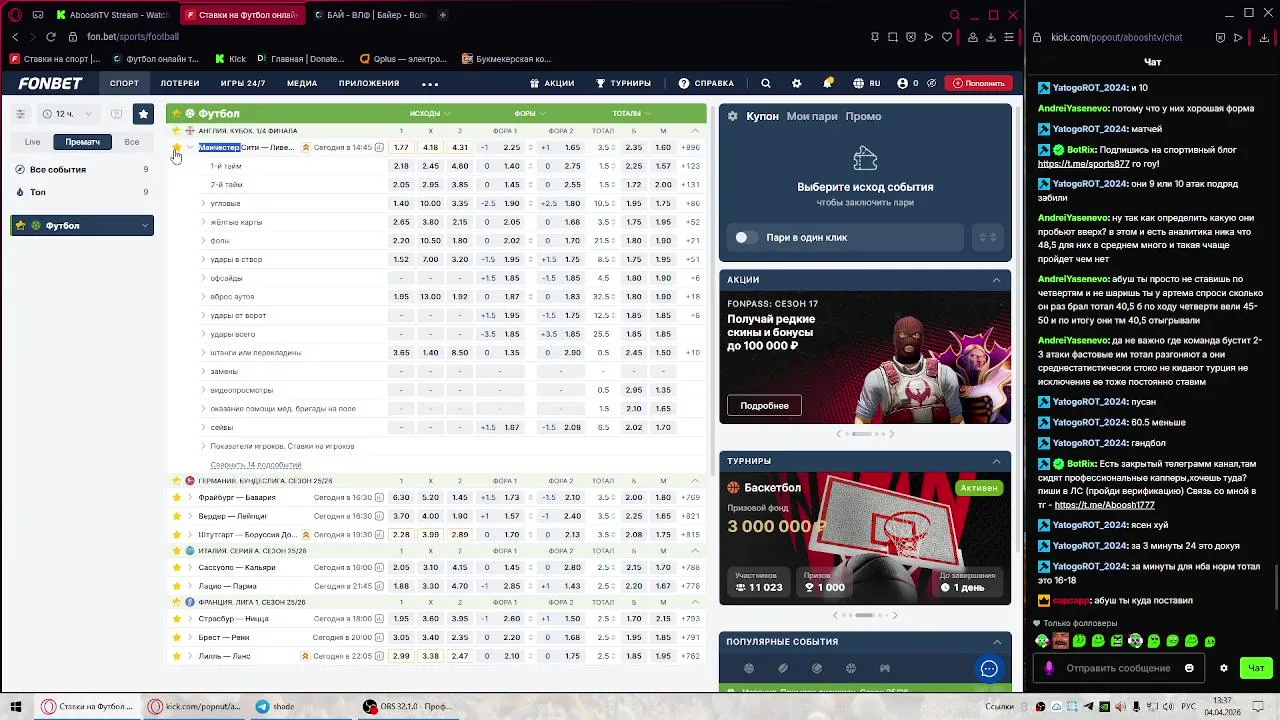Open the 12 ч. time range dropdown
The height and width of the screenshot is (720, 1280).
tap(68, 114)
